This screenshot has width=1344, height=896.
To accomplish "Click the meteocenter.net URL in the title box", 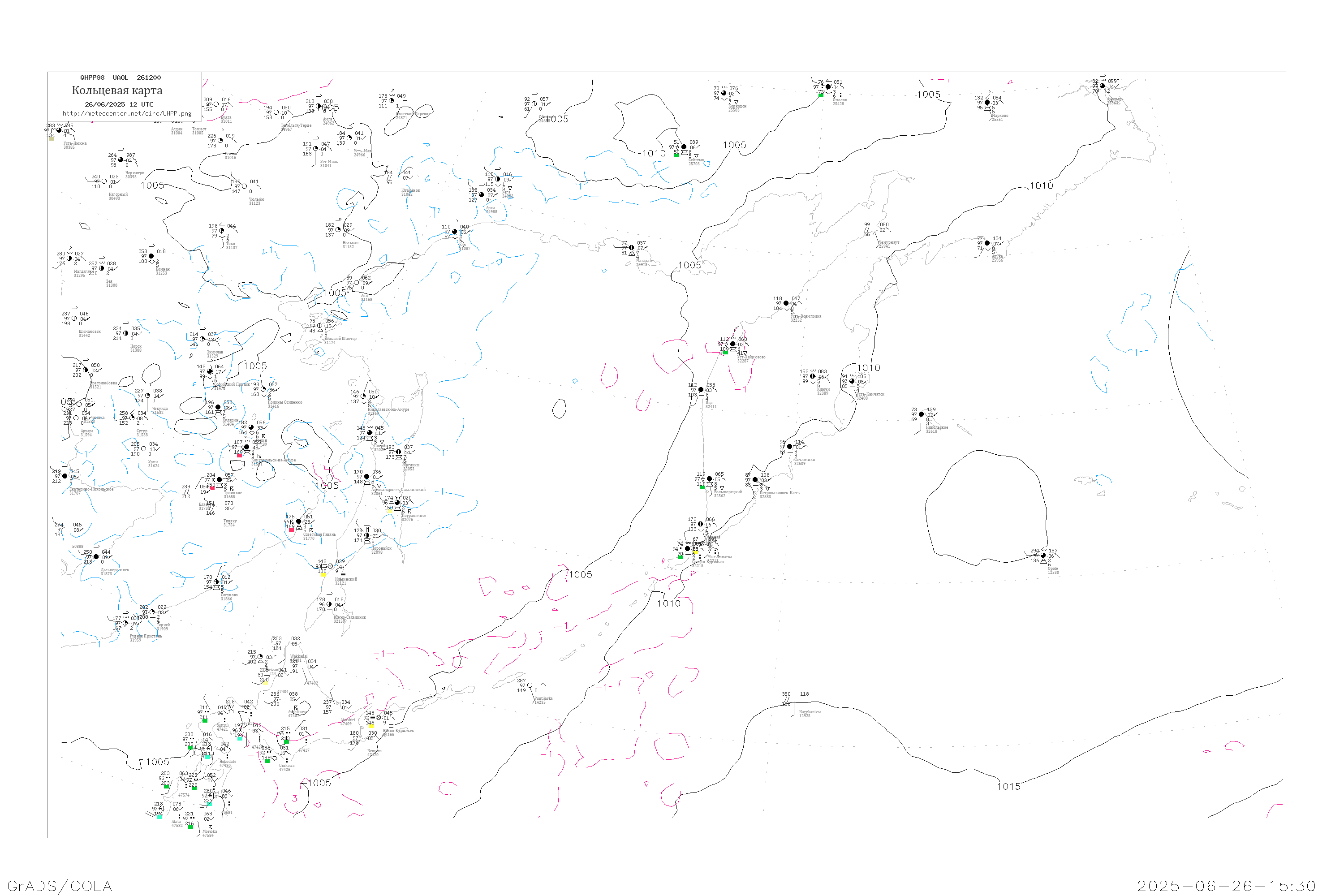I will pyautogui.click(x=127, y=114).
